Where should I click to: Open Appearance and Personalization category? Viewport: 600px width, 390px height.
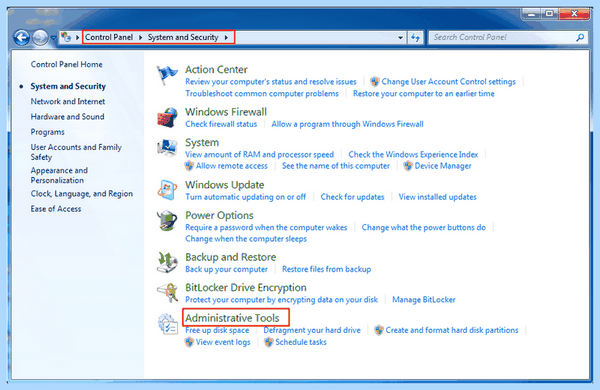coord(59,175)
